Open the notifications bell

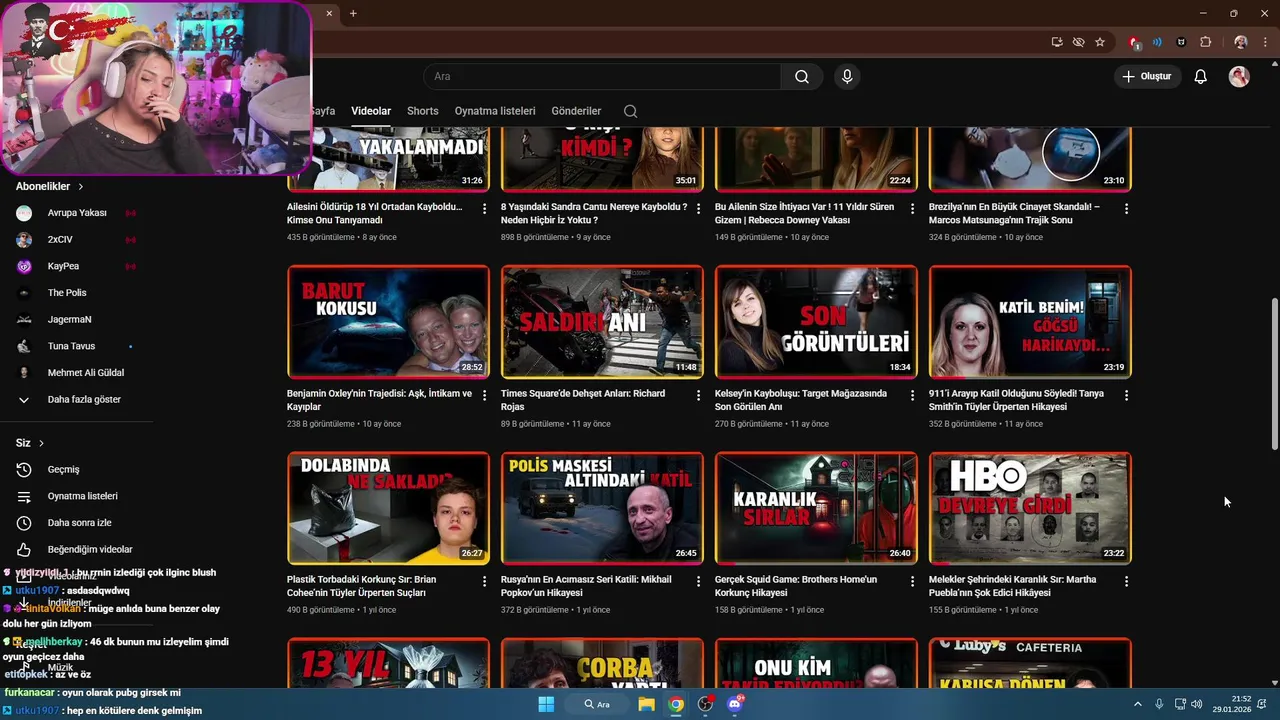[1201, 77]
